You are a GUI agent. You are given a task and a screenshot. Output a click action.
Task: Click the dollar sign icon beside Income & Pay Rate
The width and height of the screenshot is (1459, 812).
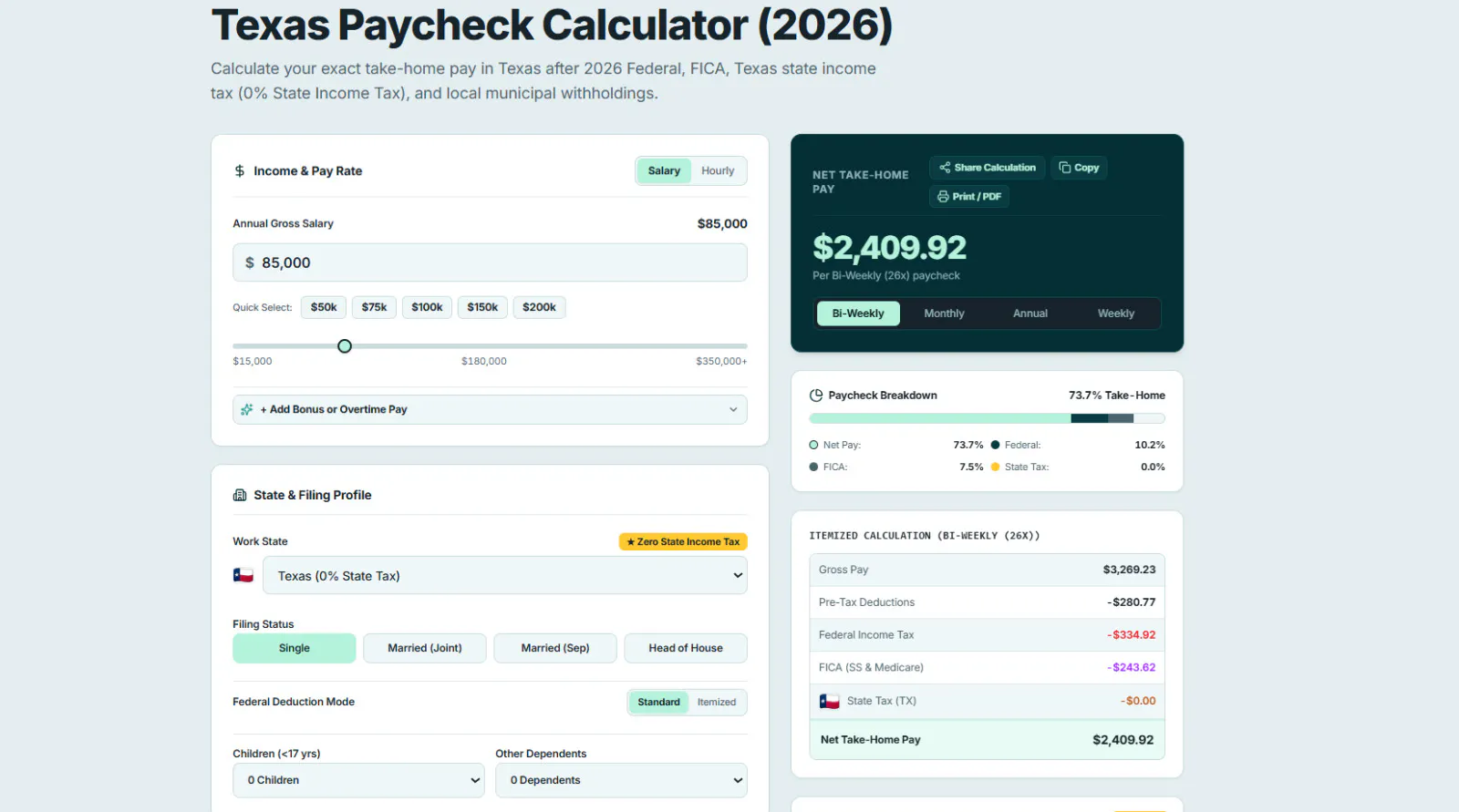point(240,170)
